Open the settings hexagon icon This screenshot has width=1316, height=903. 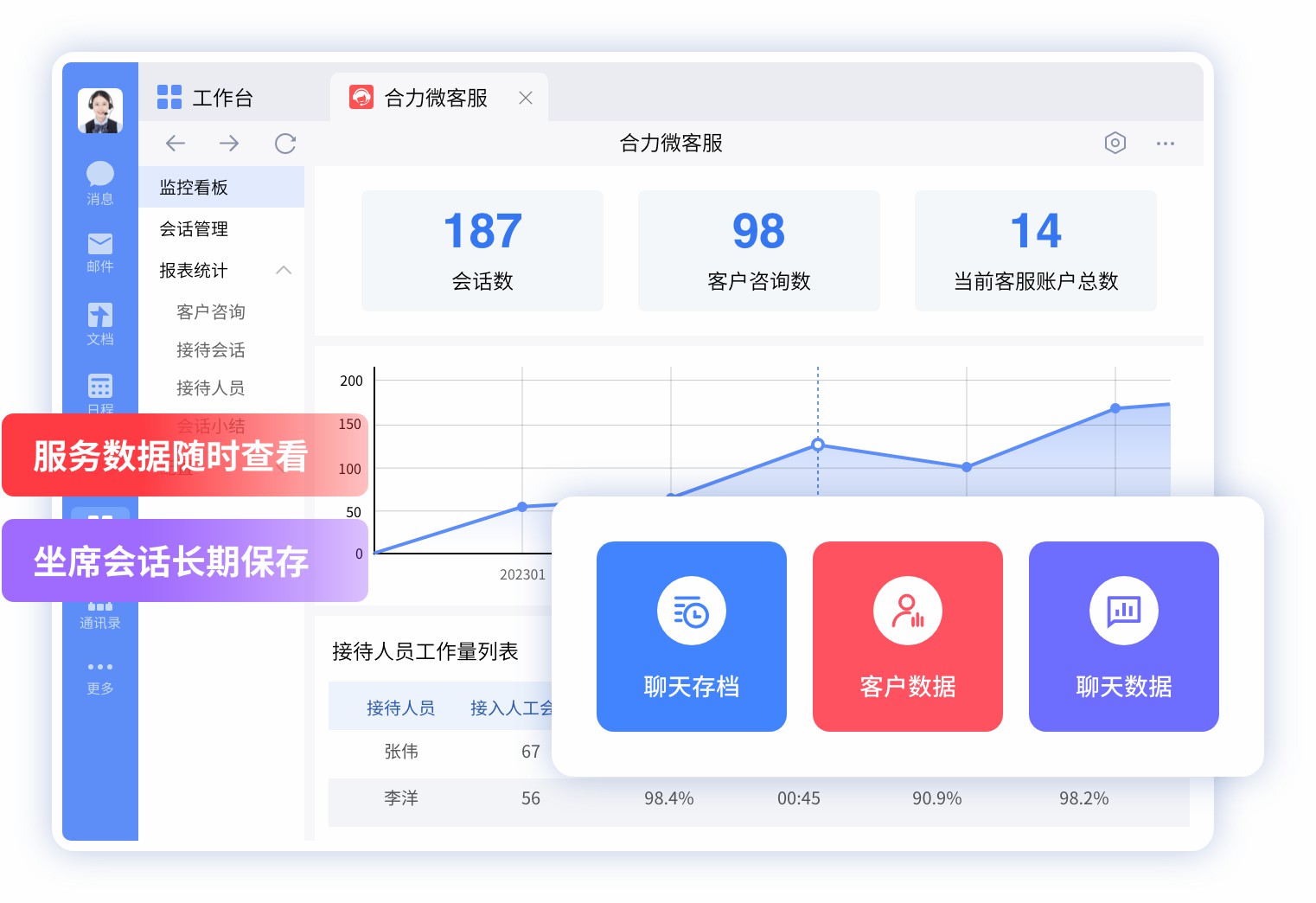point(1115,143)
